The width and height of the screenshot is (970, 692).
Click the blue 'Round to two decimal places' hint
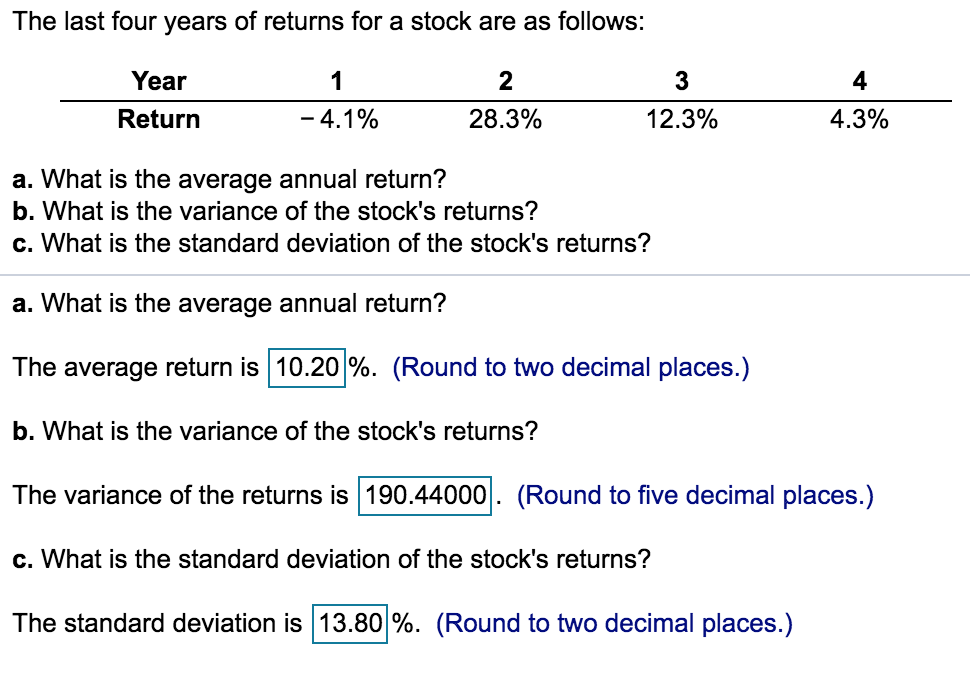coord(570,367)
